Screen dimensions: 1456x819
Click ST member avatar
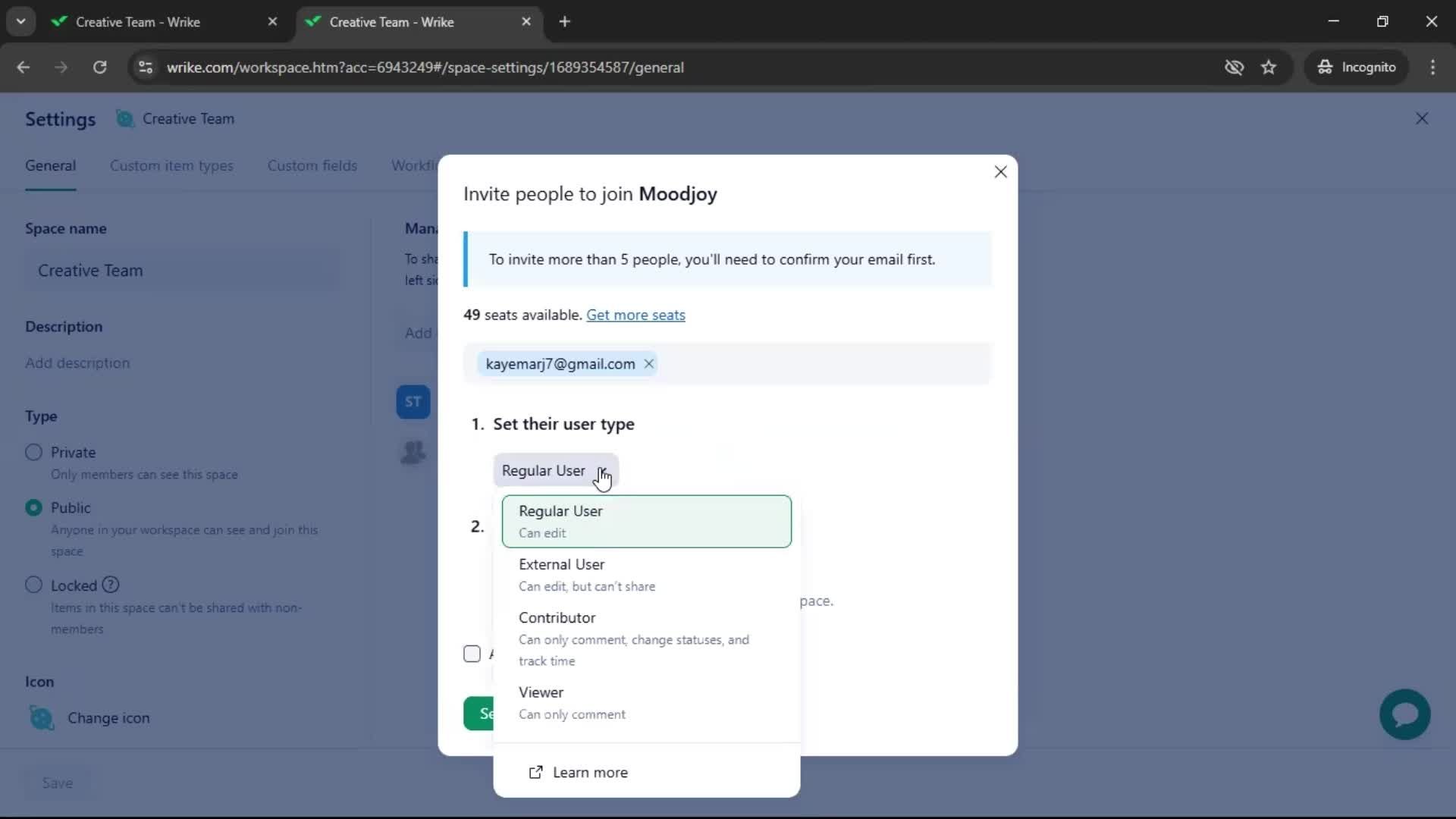click(x=413, y=402)
